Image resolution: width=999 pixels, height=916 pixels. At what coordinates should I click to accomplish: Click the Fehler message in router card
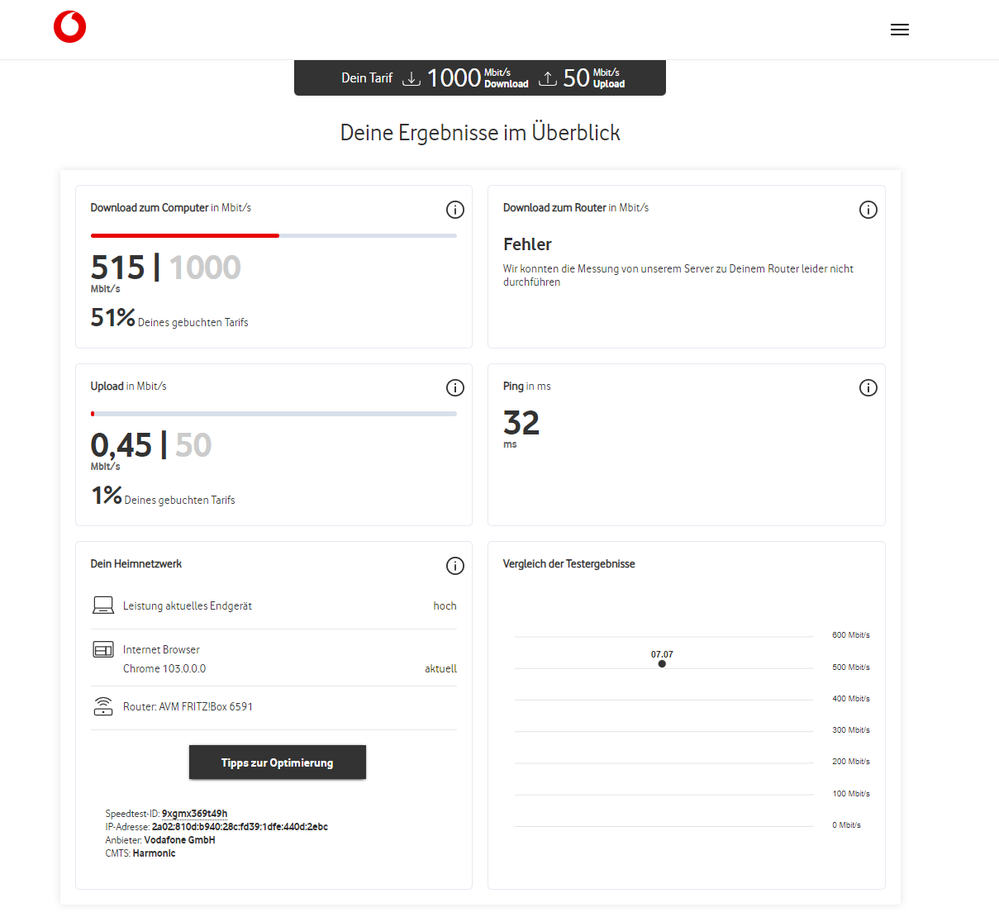point(528,244)
